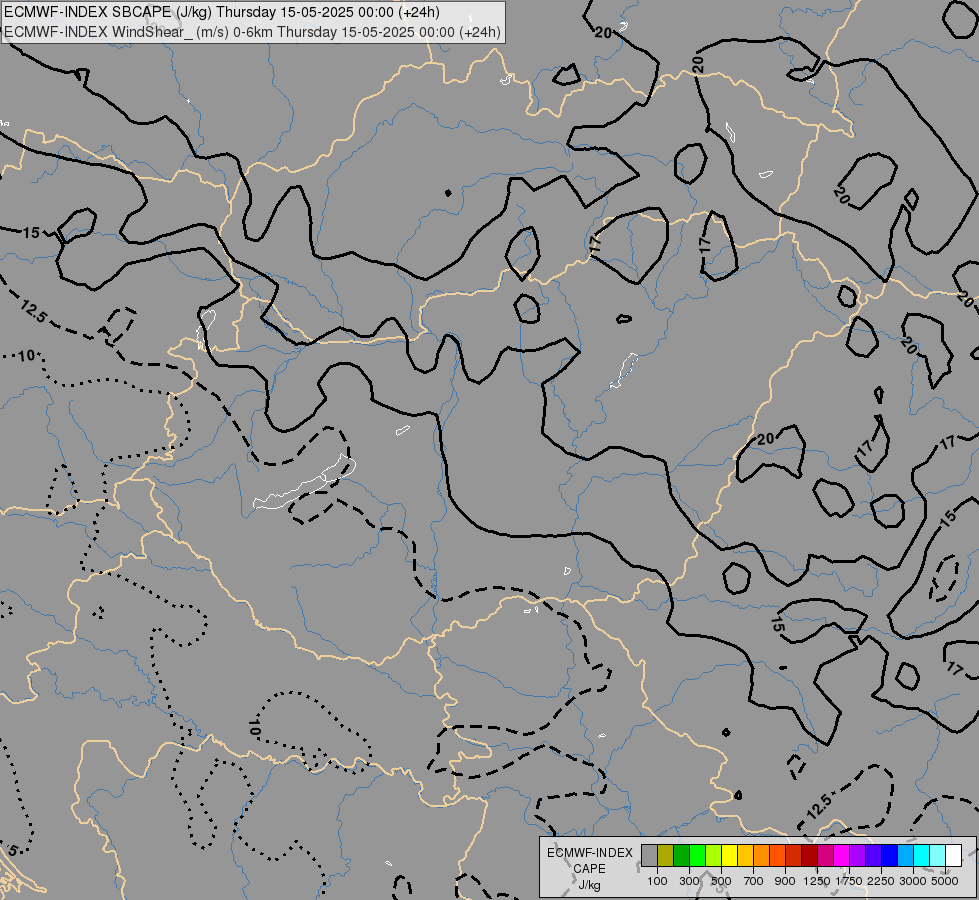Pick the pure blue legend swatch
The height and width of the screenshot is (900, 979).
(890, 855)
